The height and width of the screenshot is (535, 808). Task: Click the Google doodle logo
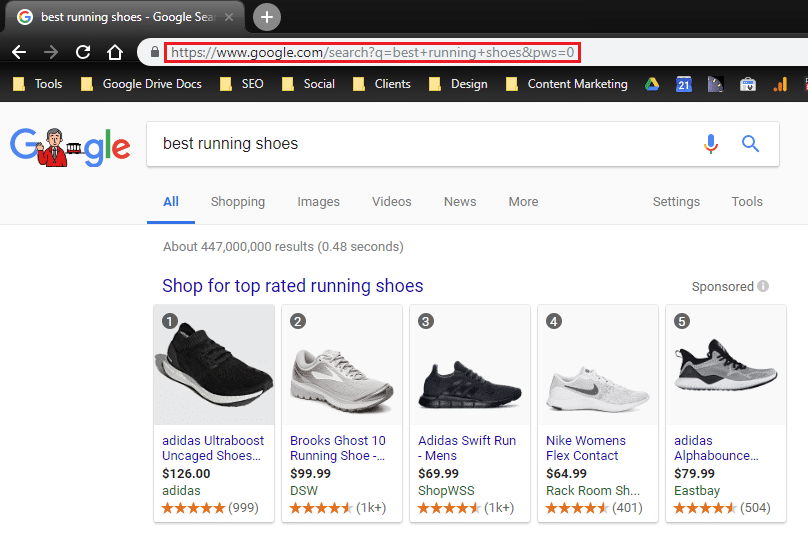(70, 147)
